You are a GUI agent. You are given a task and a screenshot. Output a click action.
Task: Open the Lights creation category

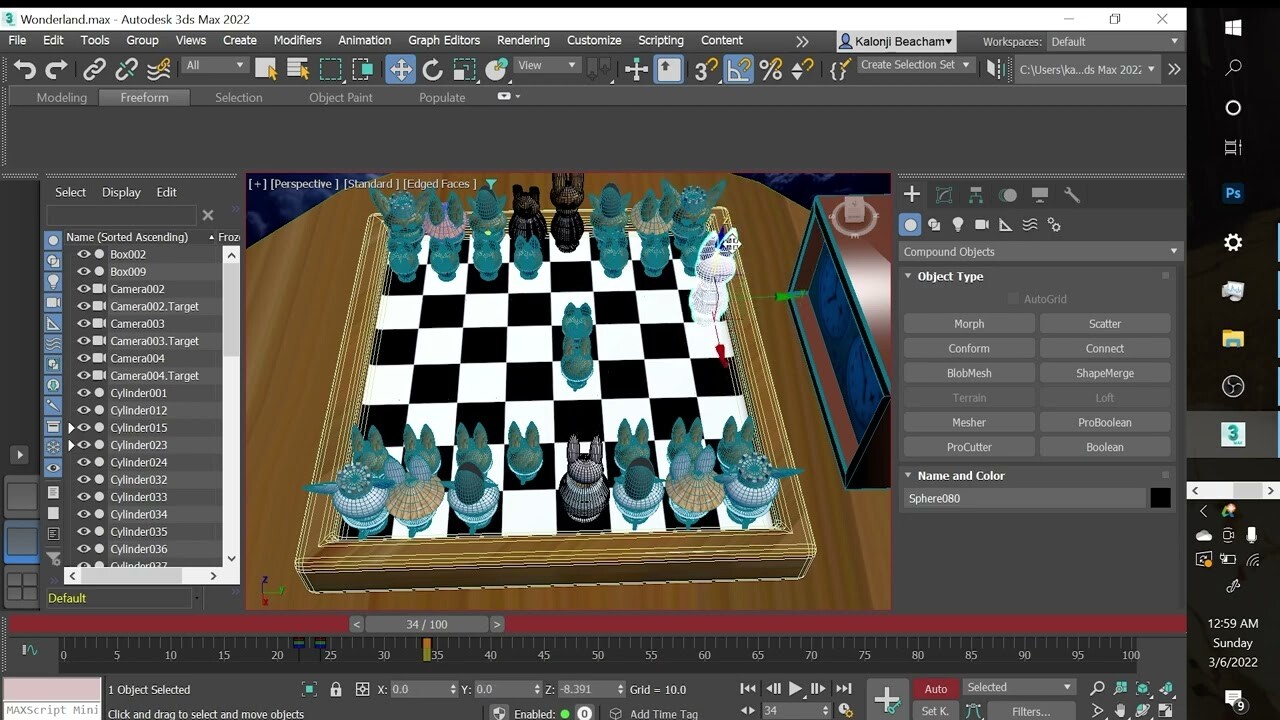pos(957,224)
